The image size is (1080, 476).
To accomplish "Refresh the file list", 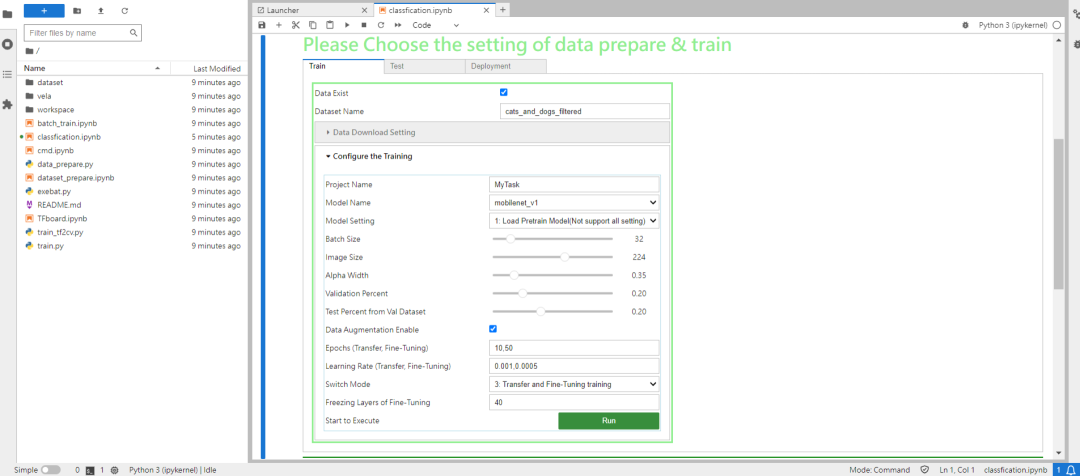I will (124, 10).
